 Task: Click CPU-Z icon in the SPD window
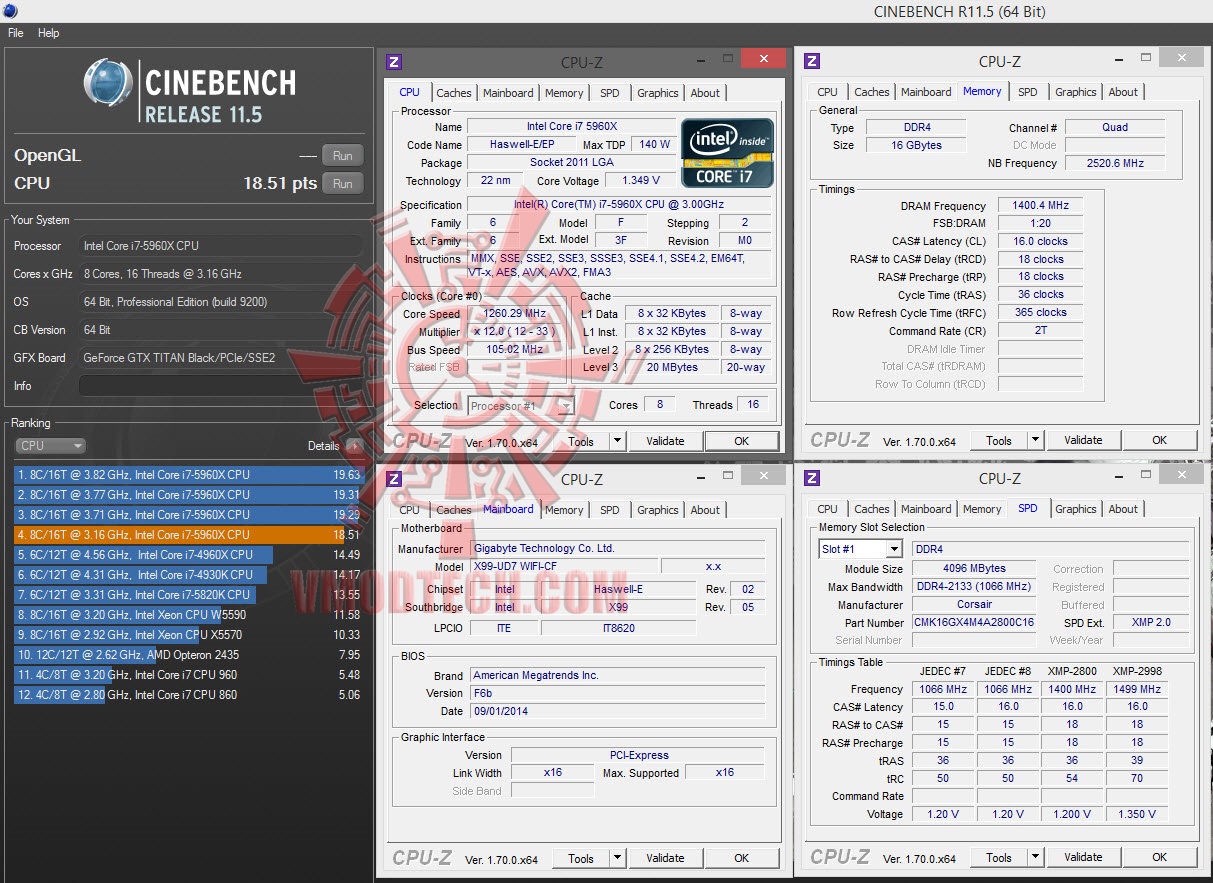[812, 478]
